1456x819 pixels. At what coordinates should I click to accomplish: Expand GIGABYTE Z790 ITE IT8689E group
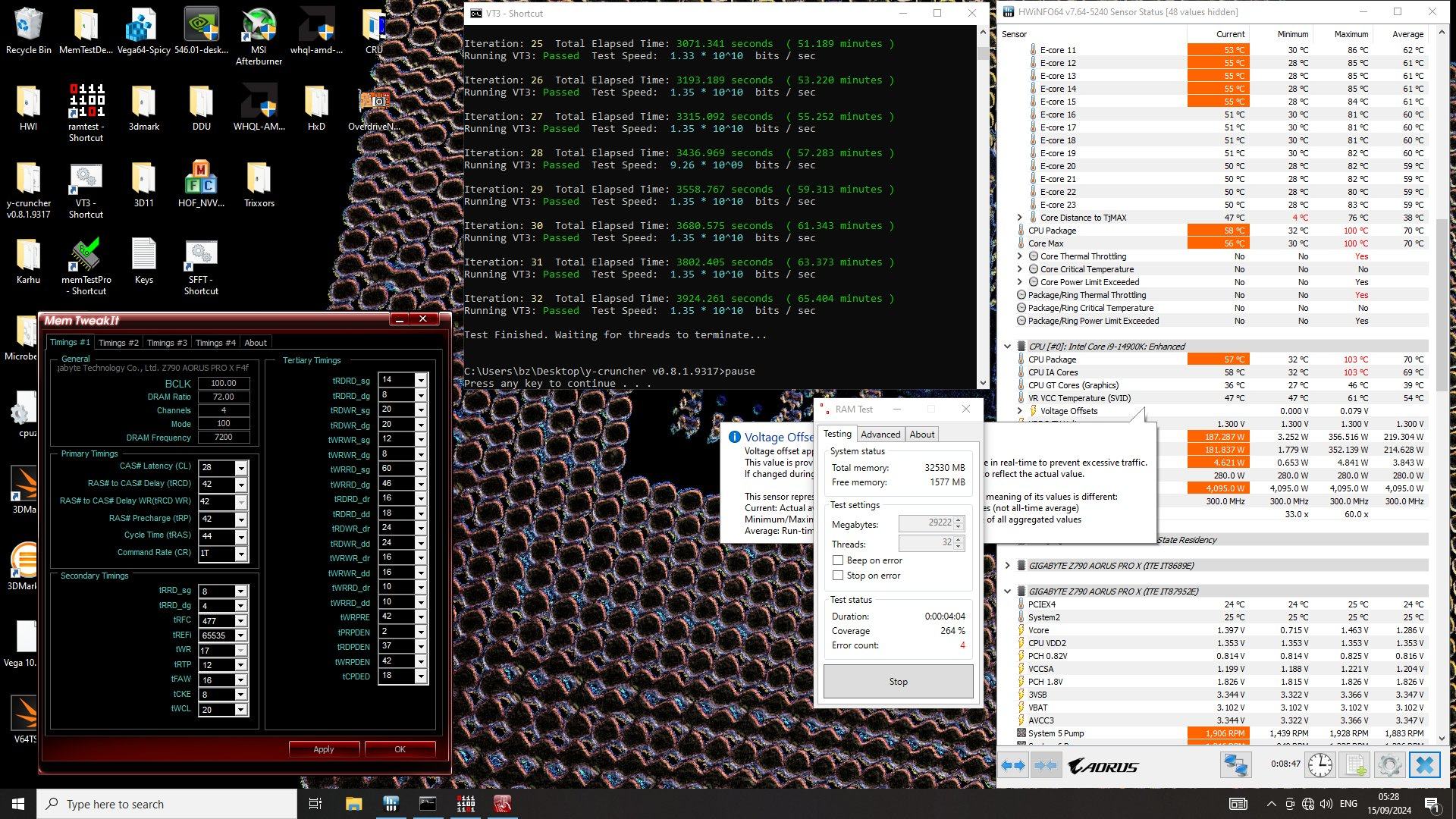point(1008,566)
